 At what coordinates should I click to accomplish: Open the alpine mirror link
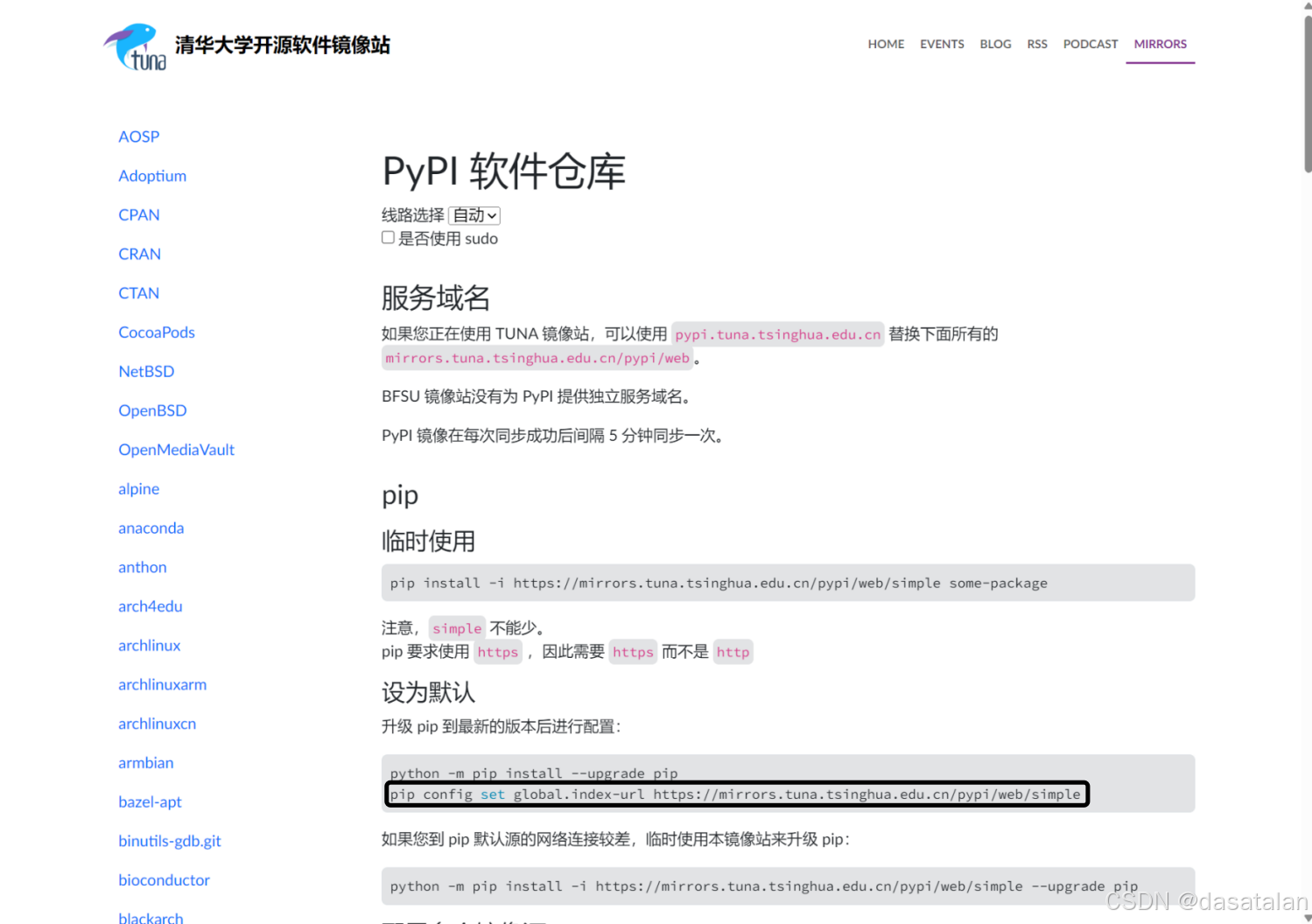coord(139,489)
